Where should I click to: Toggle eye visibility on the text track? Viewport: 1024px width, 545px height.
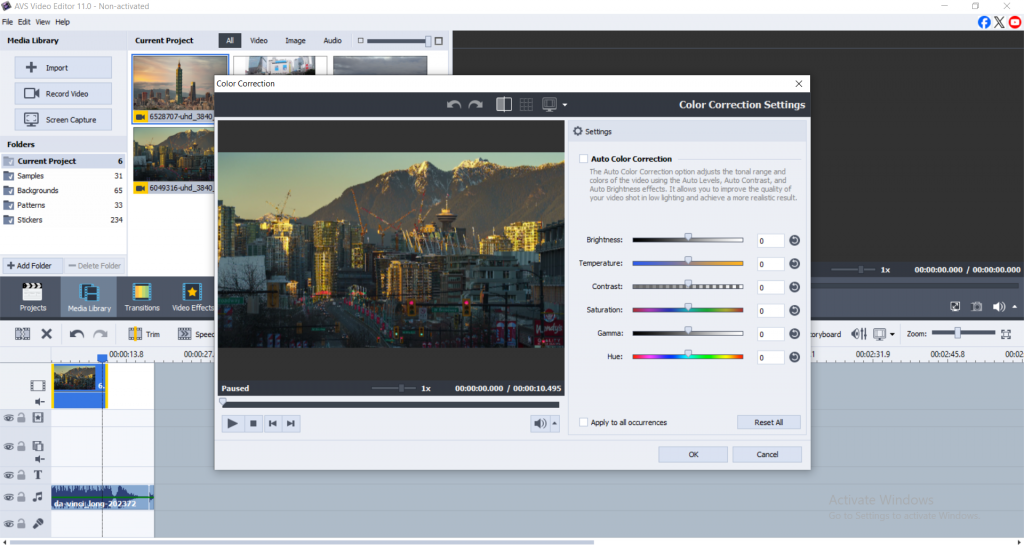pyautogui.click(x=8, y=475)
